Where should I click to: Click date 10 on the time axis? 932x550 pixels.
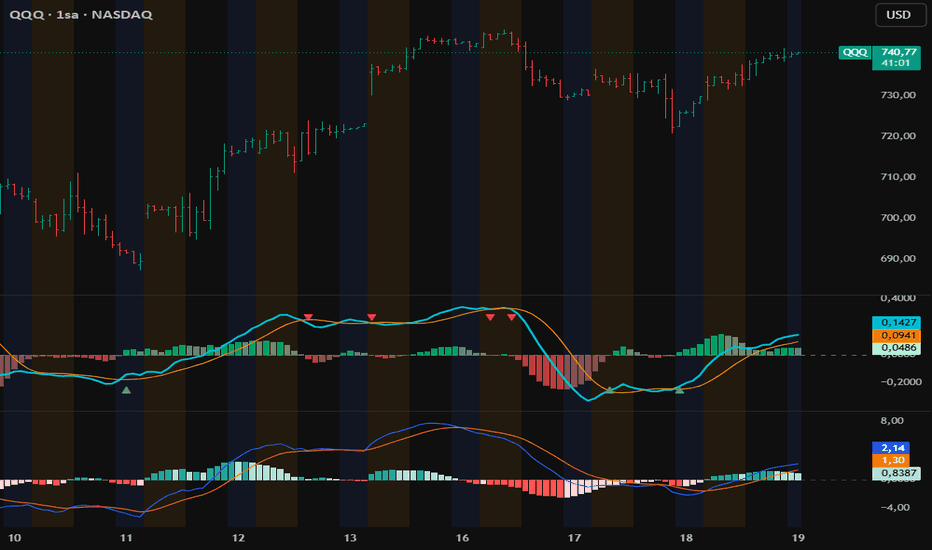pyautogui.click(x=14, y=538)
